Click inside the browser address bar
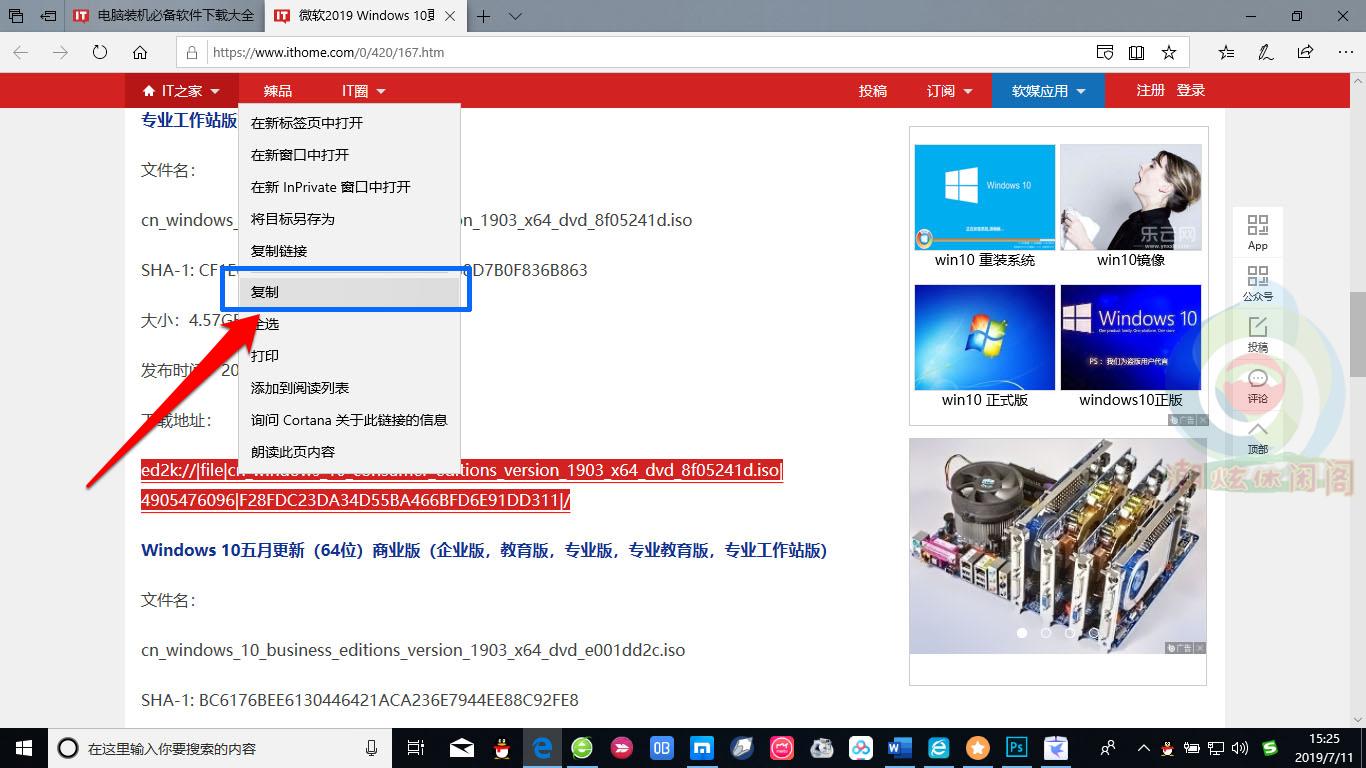The image size is (1366, 768). 600,52
